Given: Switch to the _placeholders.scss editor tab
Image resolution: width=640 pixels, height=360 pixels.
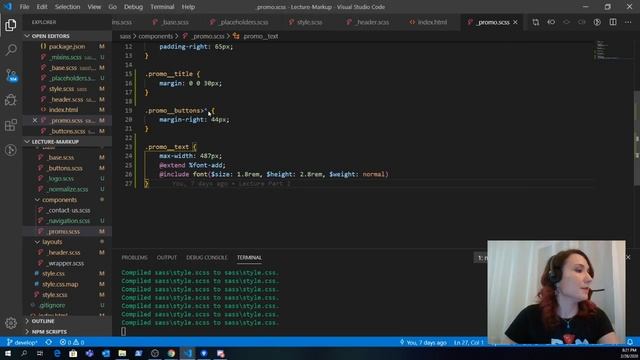Looking at the screenshot, I should (x=240, y=22).
